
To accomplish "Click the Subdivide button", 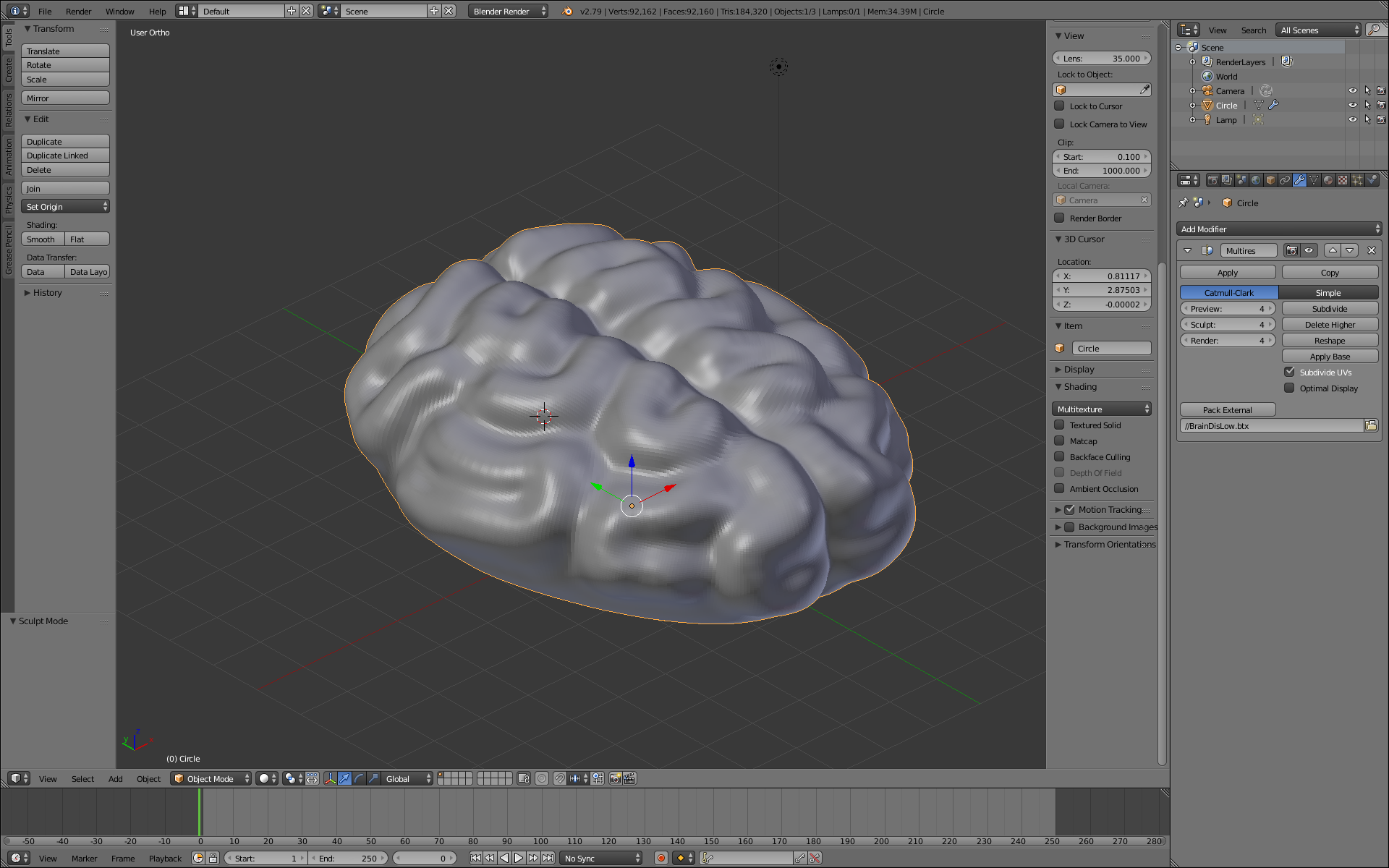I will click(1330, 308).
